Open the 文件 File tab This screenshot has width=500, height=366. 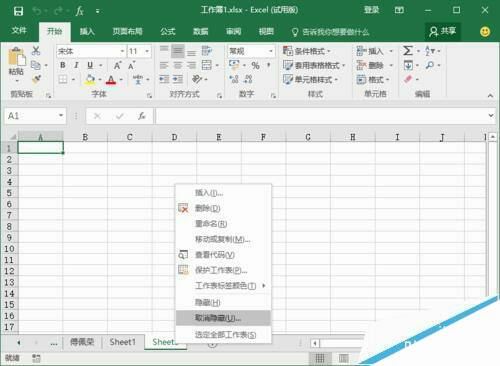click(19, 31)
